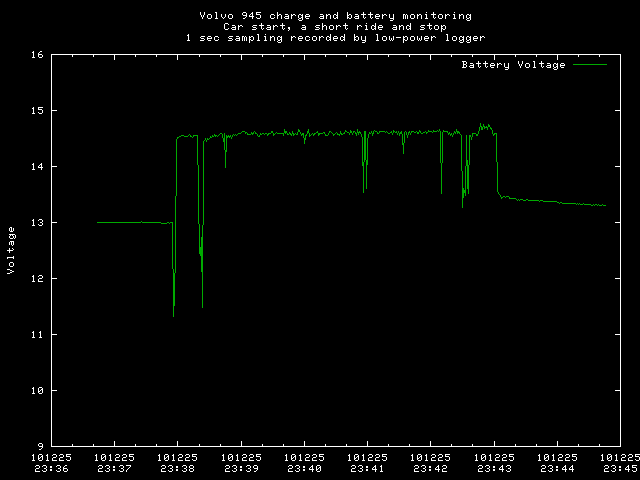Click the 13 tick label on y-axis

pos(36,222)
